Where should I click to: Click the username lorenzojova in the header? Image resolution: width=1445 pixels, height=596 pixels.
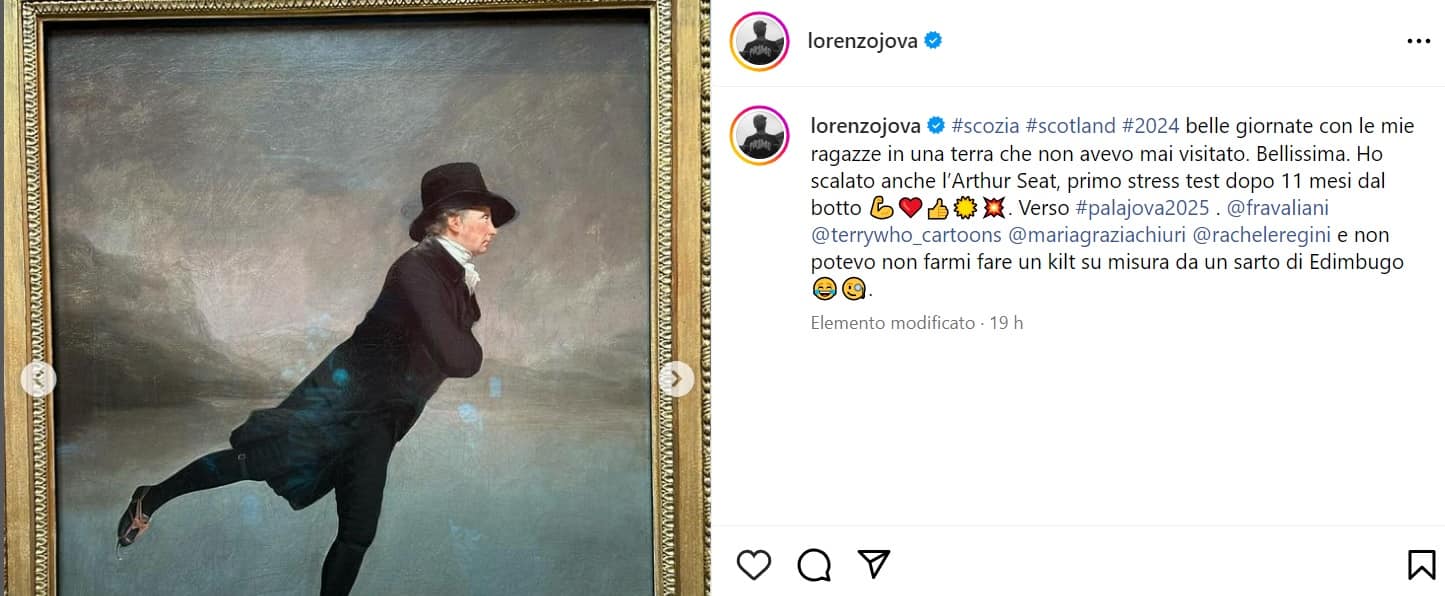point(865,40)
